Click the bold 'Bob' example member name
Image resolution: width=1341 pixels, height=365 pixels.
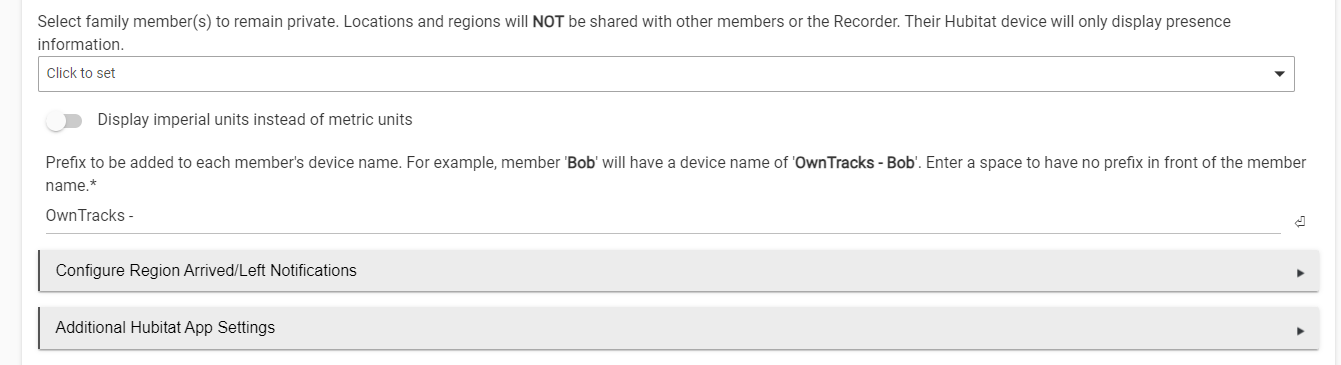[582, 162]
